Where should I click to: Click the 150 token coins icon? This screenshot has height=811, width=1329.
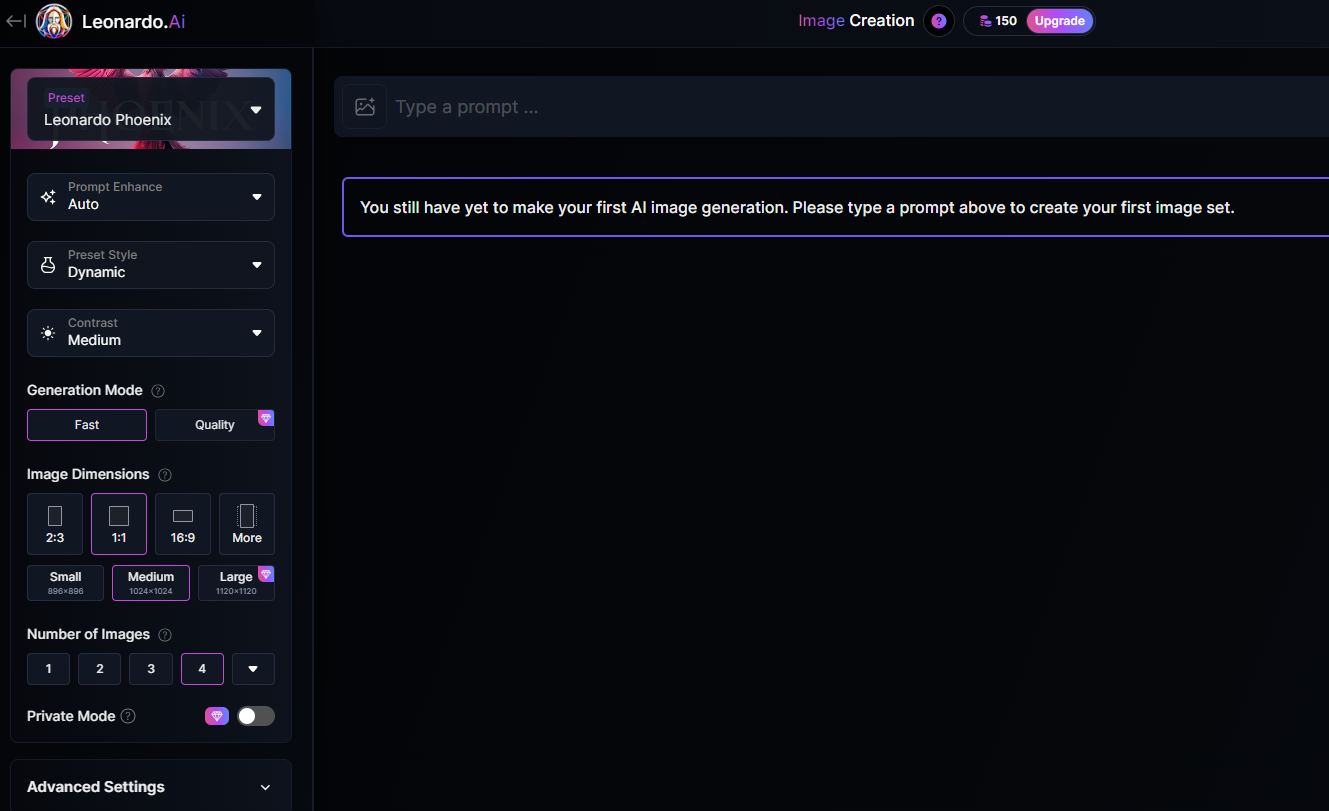(x=985, y=21)
